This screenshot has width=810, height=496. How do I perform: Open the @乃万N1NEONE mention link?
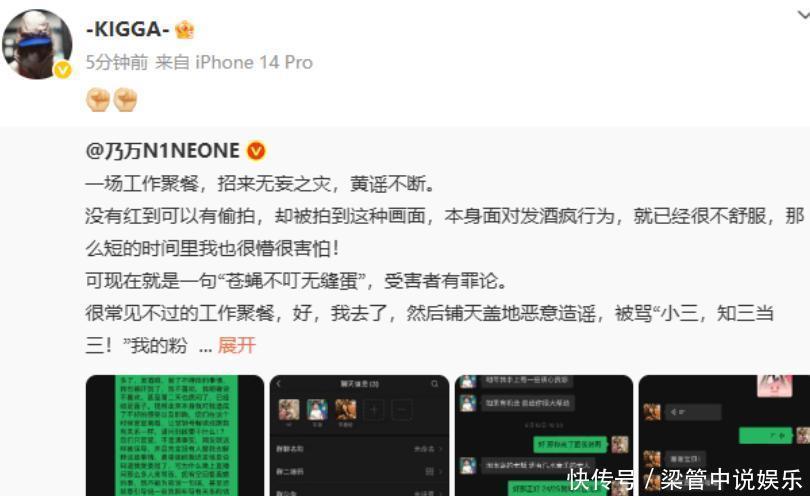coord(163,151)
